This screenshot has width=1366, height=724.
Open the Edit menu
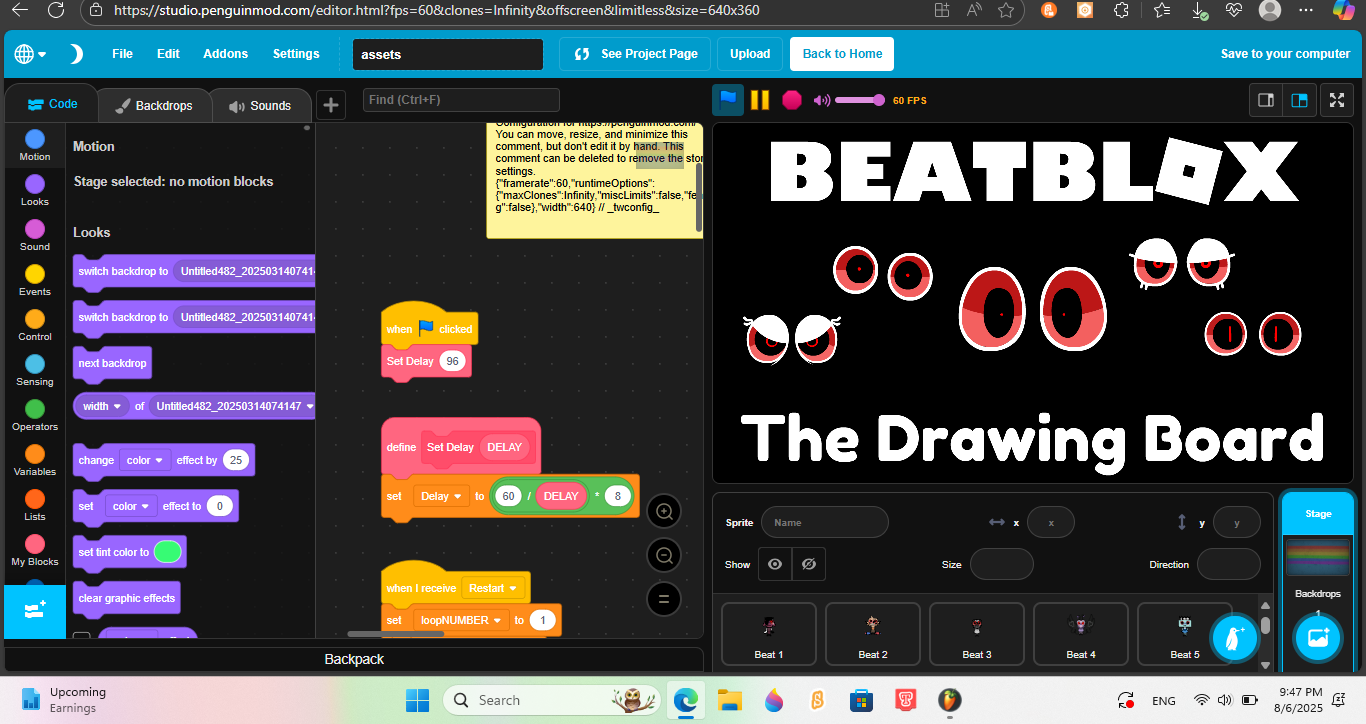(x=168, y=54)
